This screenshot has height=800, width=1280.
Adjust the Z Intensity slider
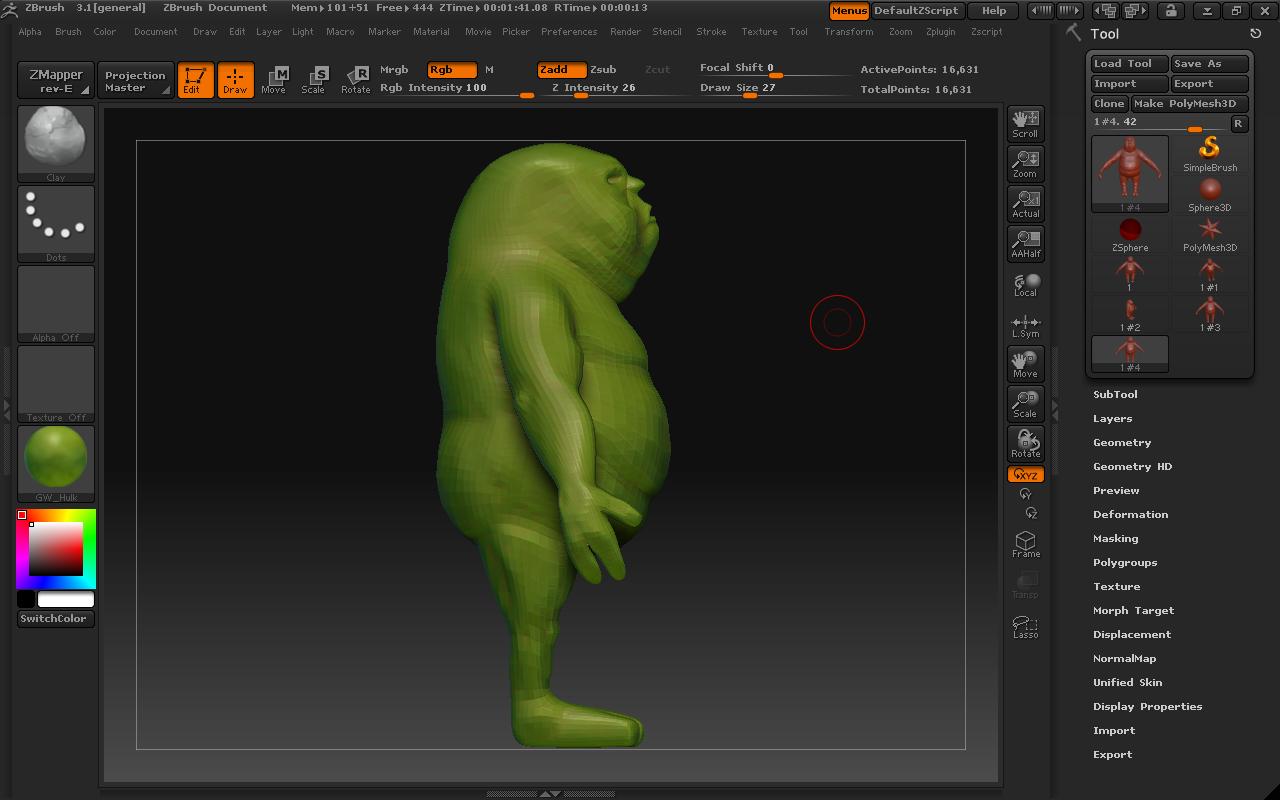(x=612, y=89)
